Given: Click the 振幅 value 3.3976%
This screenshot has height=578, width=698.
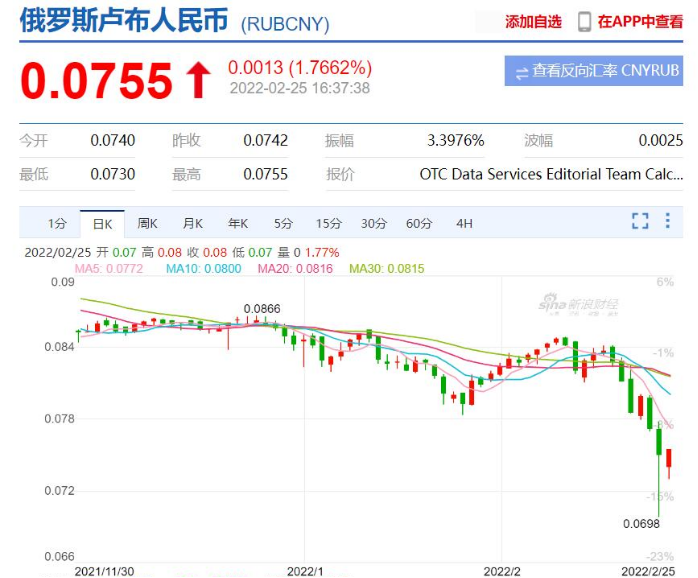Looking at the screenshot, I should tap(455, 141).
